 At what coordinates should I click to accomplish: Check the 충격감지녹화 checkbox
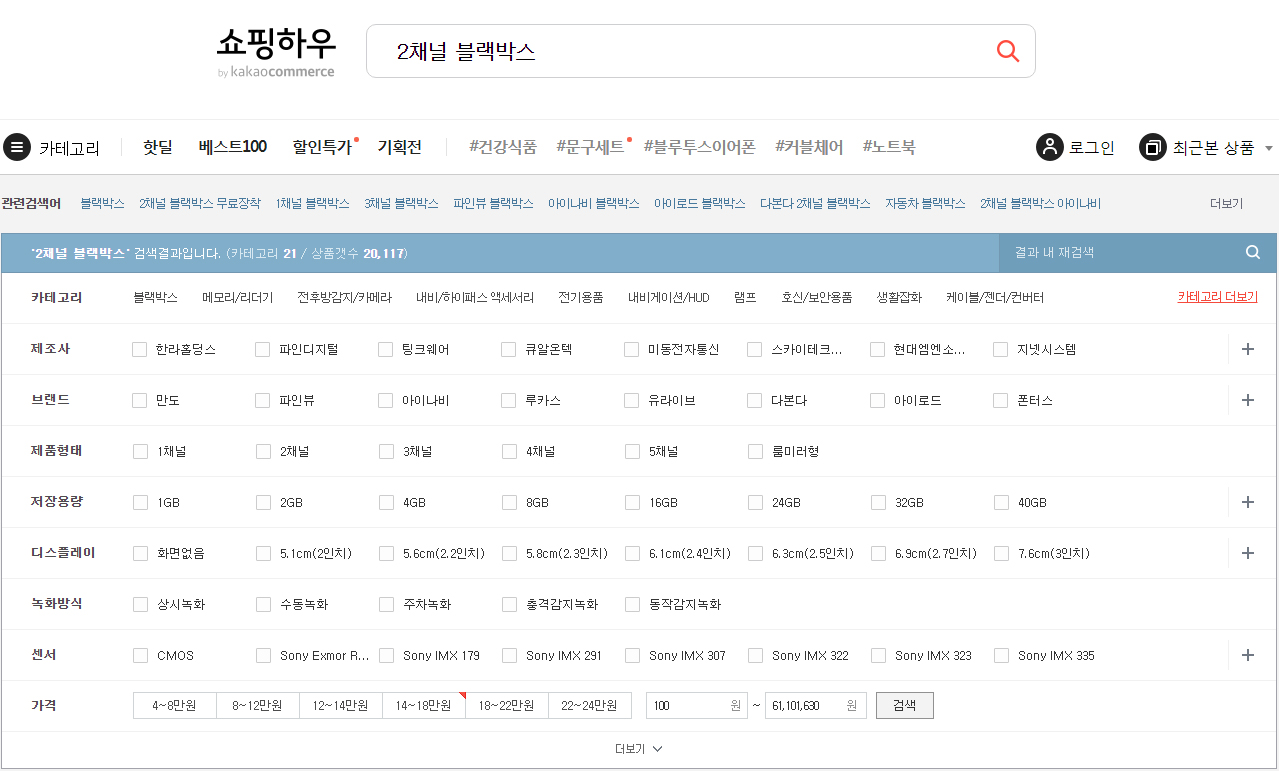[509, 604]
